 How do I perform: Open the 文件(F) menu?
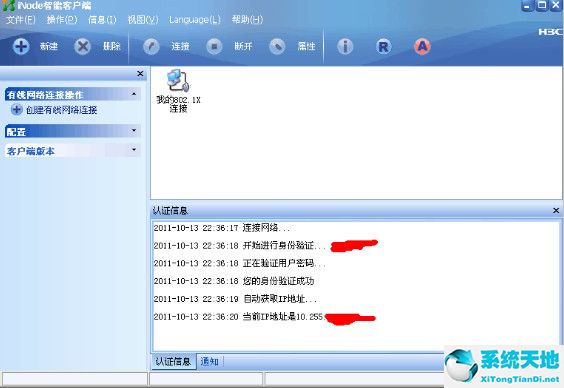click(x=21, y=19)
